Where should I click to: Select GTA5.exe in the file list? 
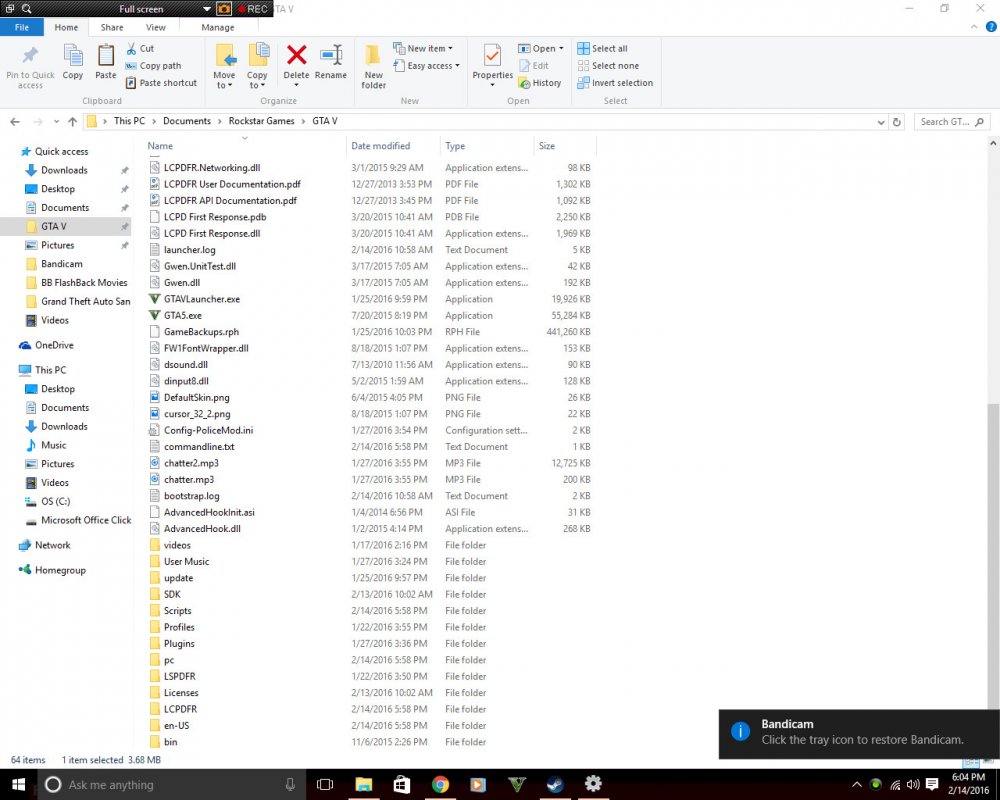click(x=182, y=316)
